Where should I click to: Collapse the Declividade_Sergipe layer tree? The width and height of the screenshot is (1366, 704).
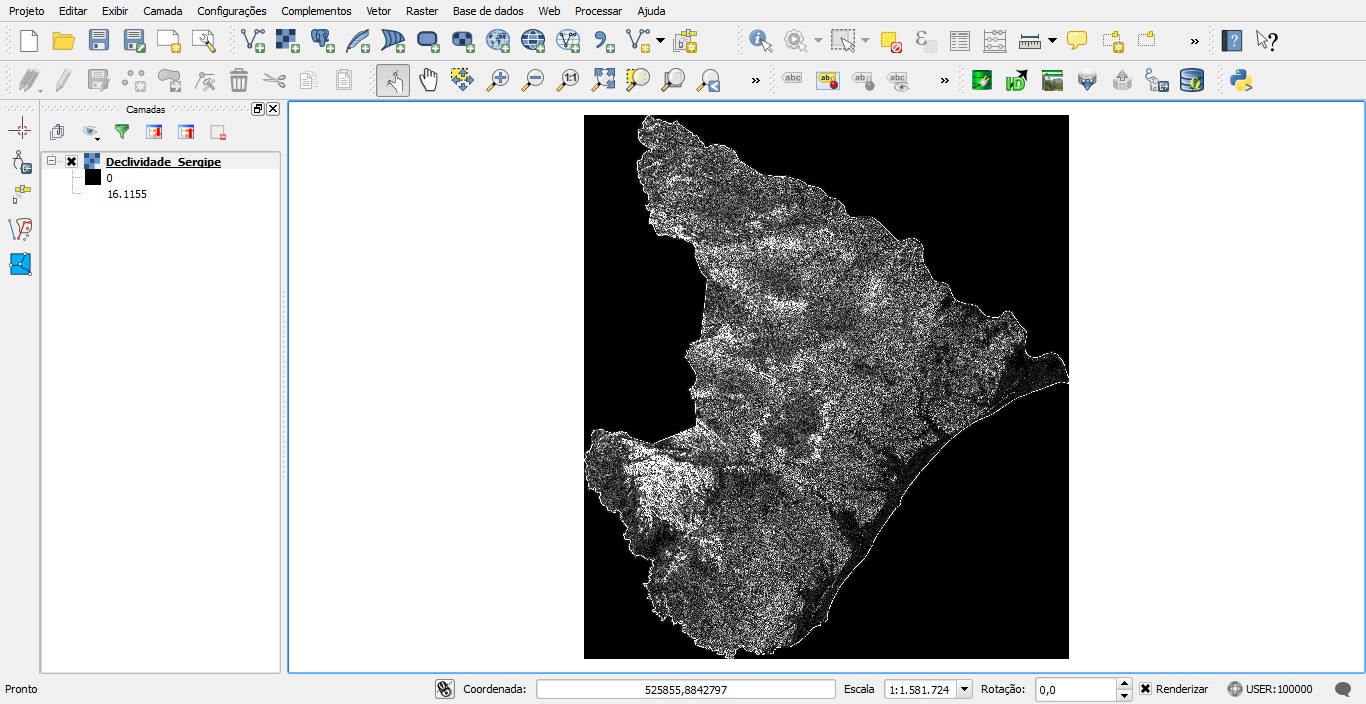coord(51,160)
